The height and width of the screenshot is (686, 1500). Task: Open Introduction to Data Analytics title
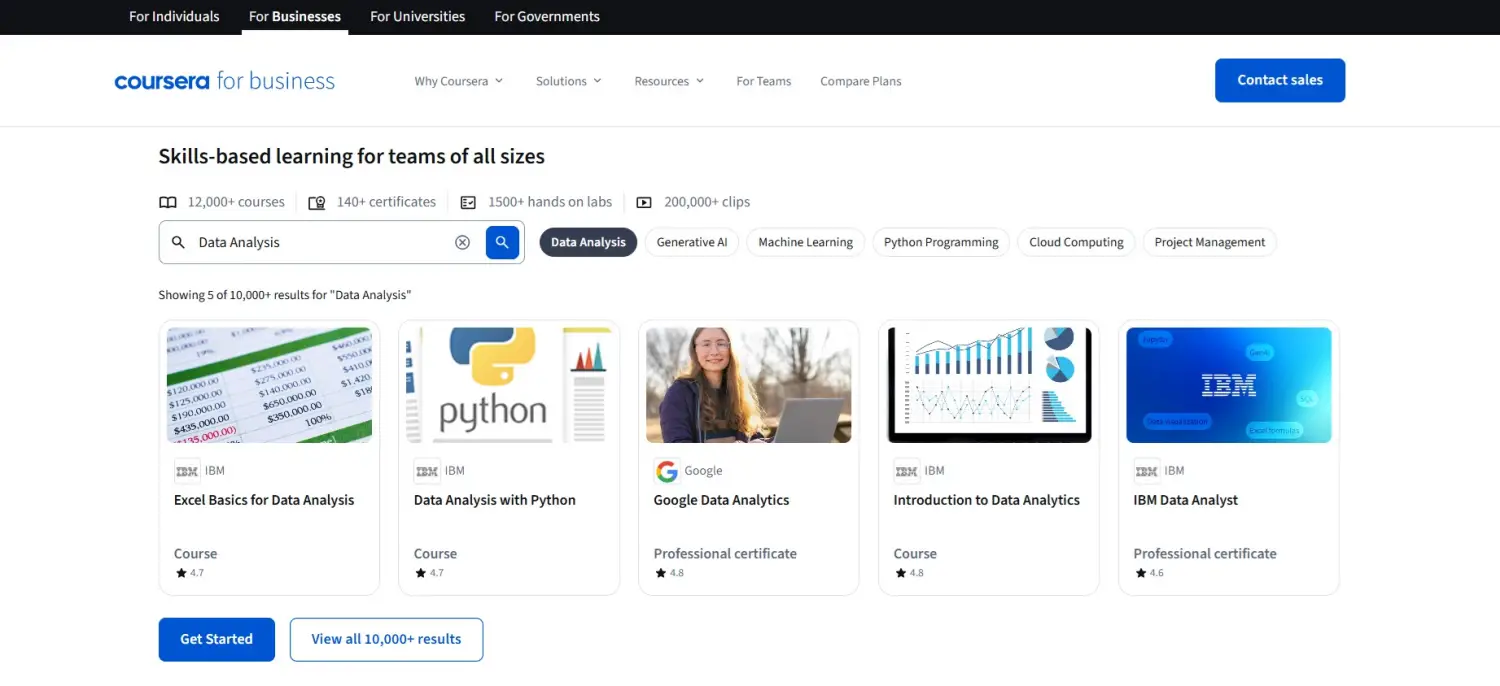987,500
